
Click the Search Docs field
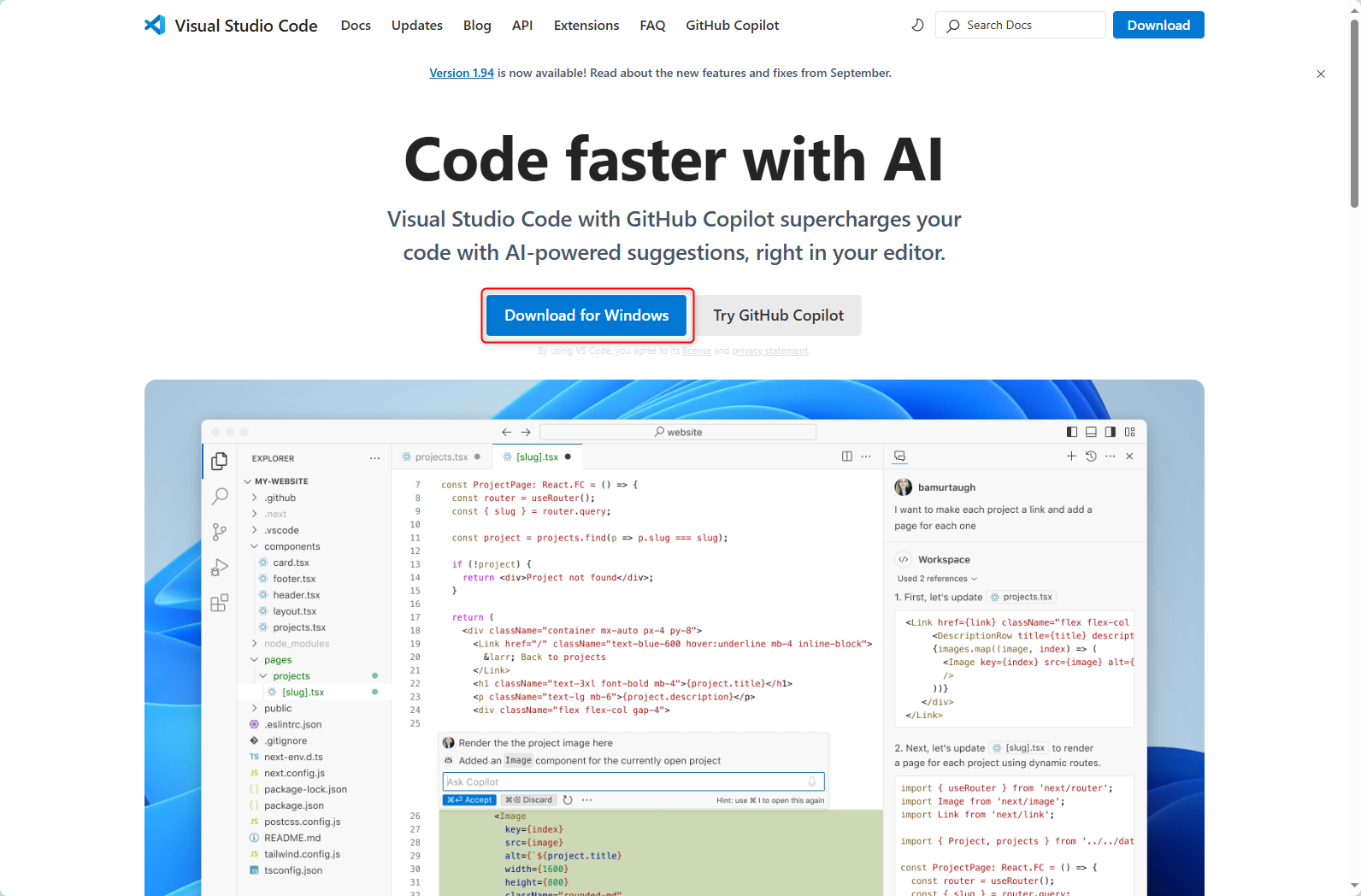tap(1020, 26)
